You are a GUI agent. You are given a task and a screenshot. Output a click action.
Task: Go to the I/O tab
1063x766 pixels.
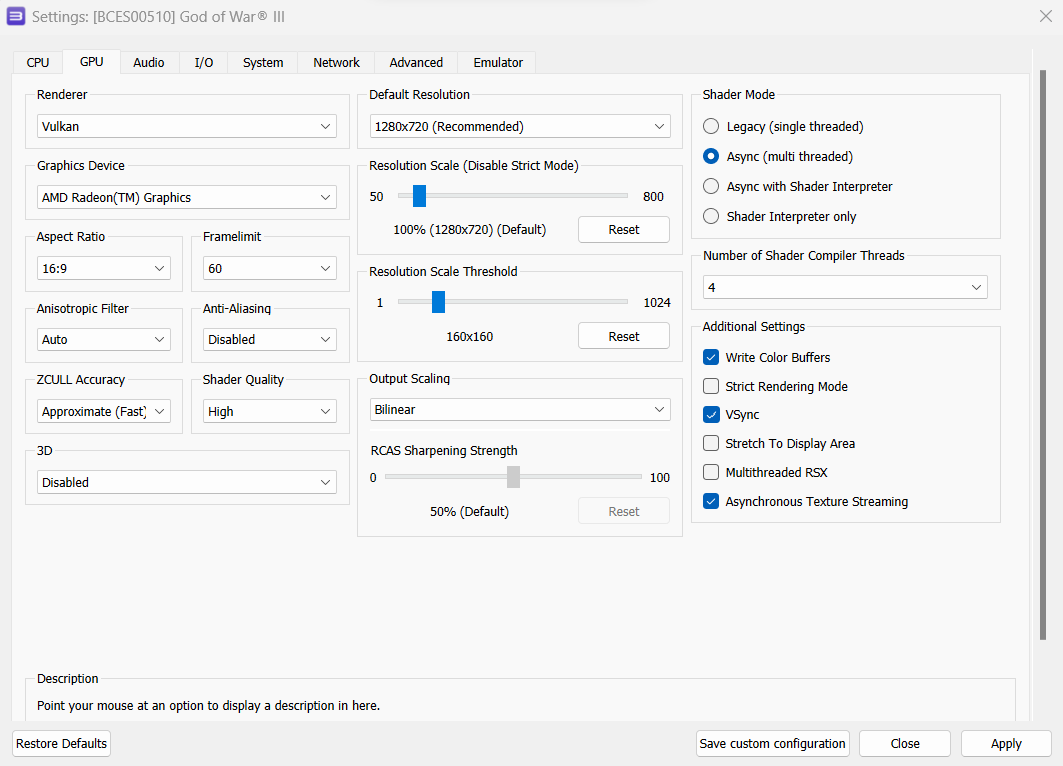click(x=203, y=62)
